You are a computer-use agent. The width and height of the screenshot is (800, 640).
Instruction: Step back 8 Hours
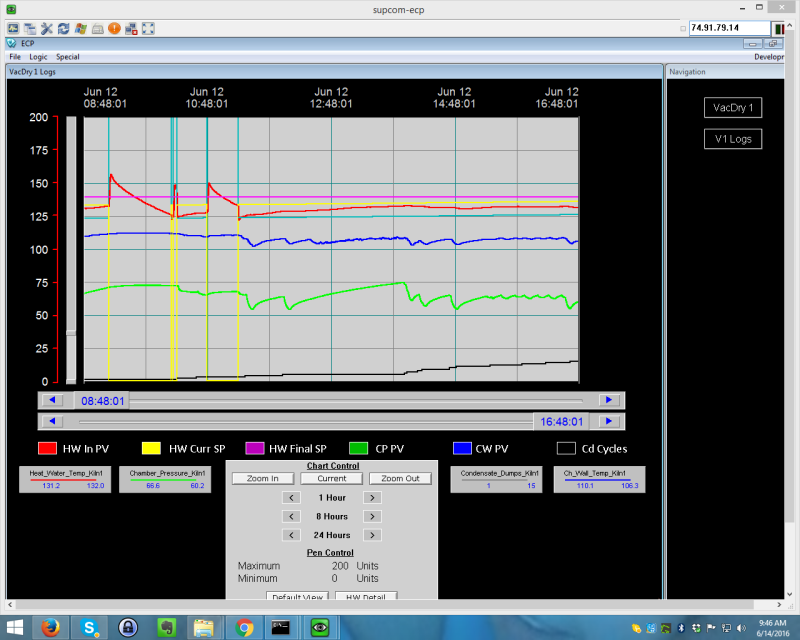coord(291,516)
